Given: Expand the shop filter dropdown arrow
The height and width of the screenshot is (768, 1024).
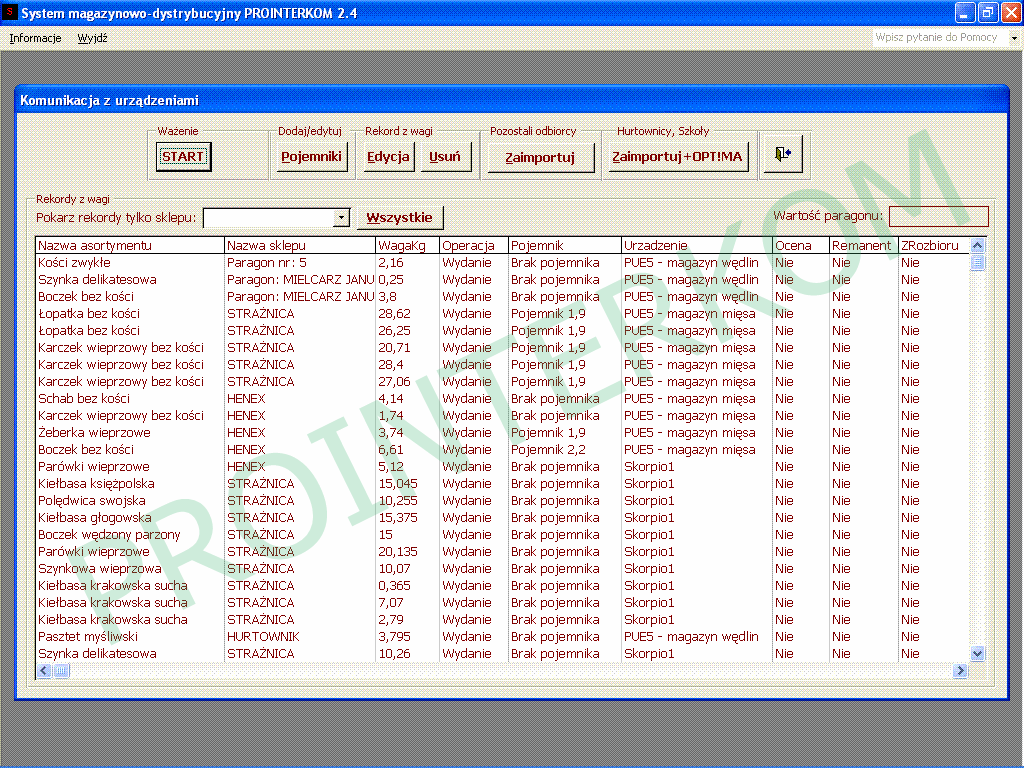Looking at the screenshot, I should pyautogui.click(x=341, y=218).
